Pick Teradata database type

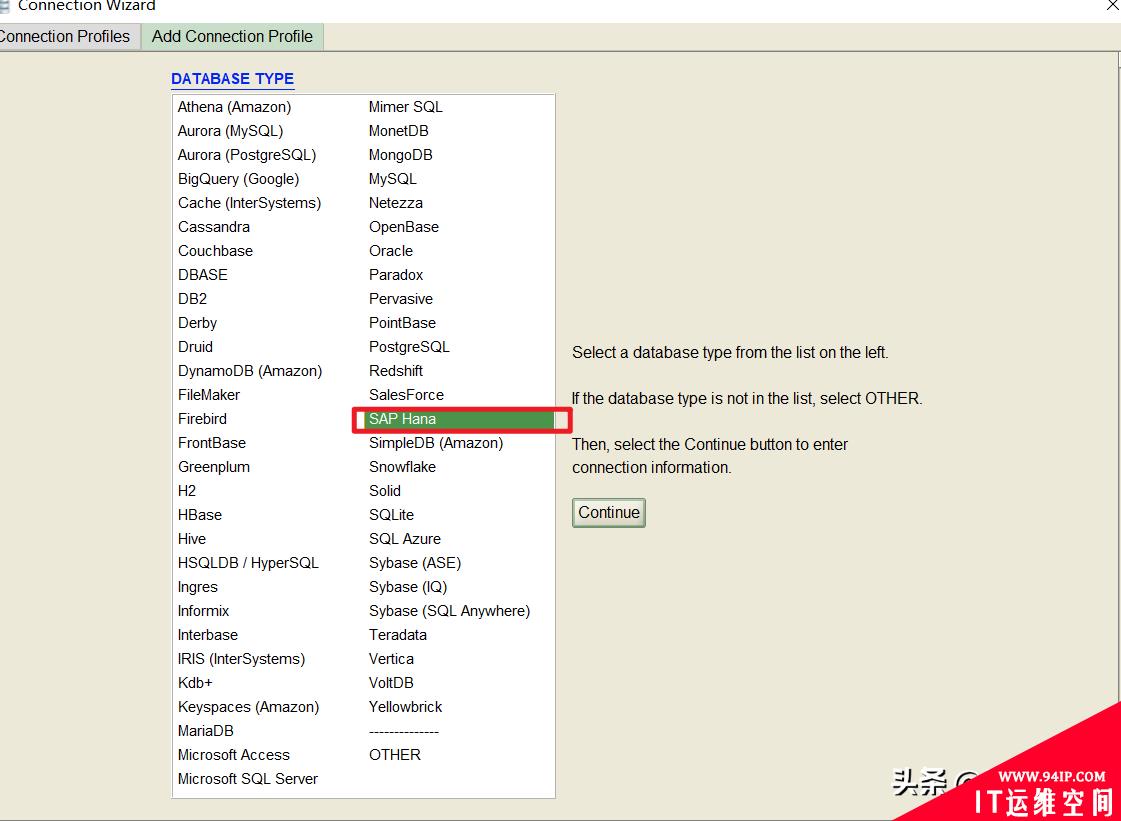pos(397,635)
